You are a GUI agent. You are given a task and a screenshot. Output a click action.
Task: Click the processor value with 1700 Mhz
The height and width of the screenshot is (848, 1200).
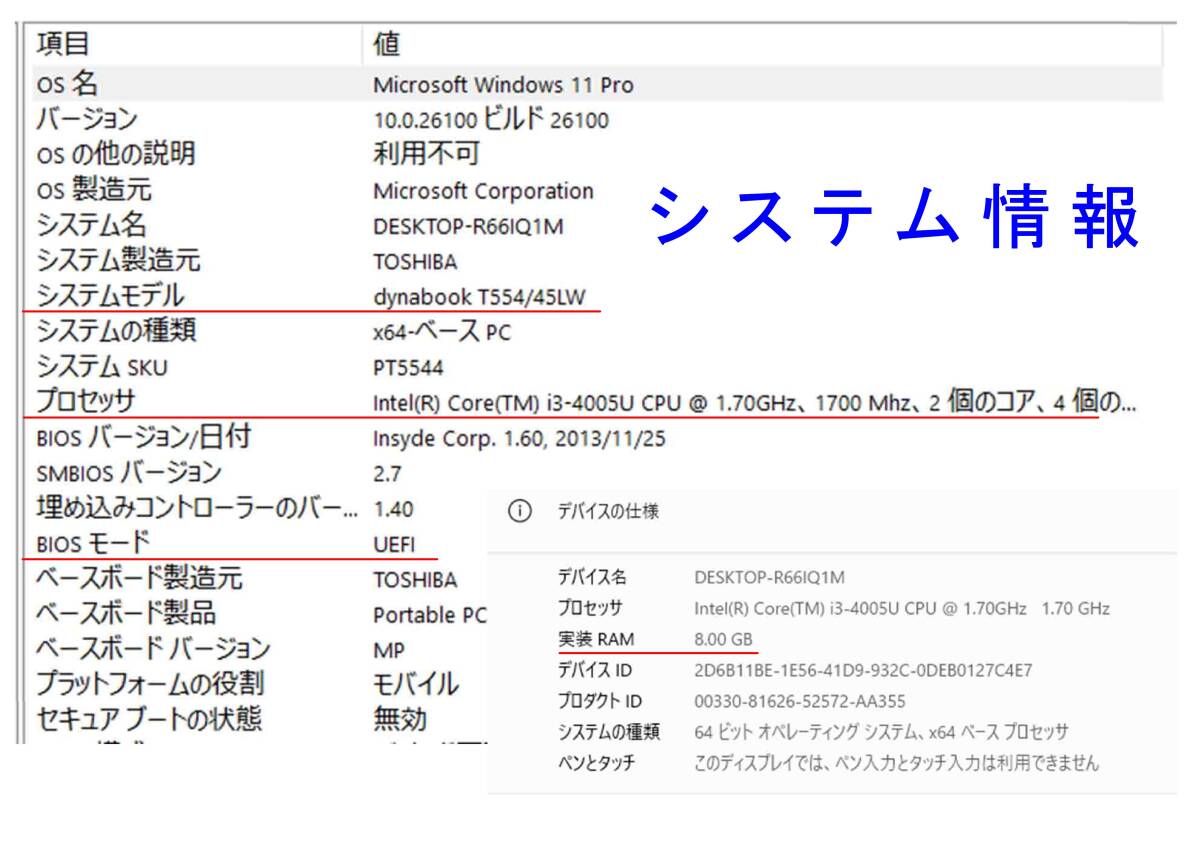754,403
